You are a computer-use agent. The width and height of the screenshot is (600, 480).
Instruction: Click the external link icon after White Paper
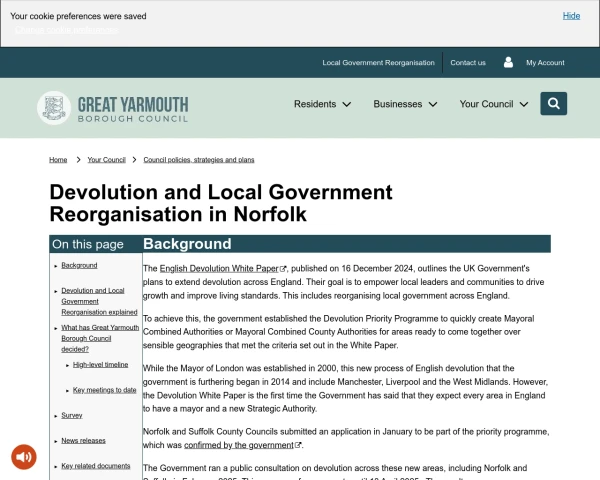point(283,269)
